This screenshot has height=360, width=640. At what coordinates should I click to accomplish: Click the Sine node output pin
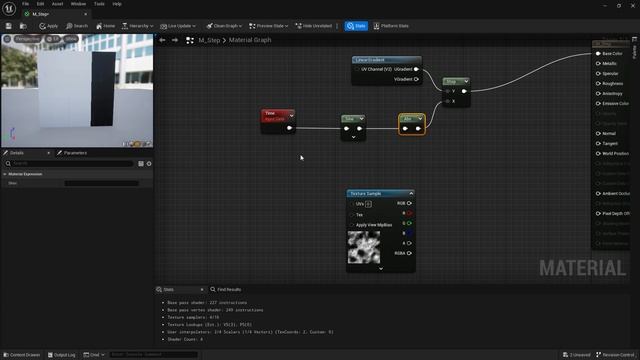coord(360,129)
